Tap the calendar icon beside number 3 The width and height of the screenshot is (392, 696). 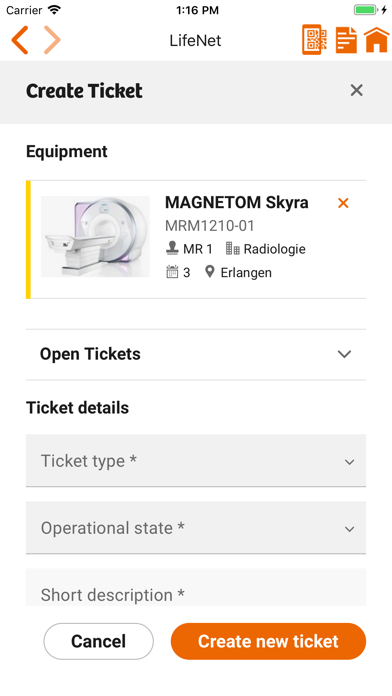[172, 272]
